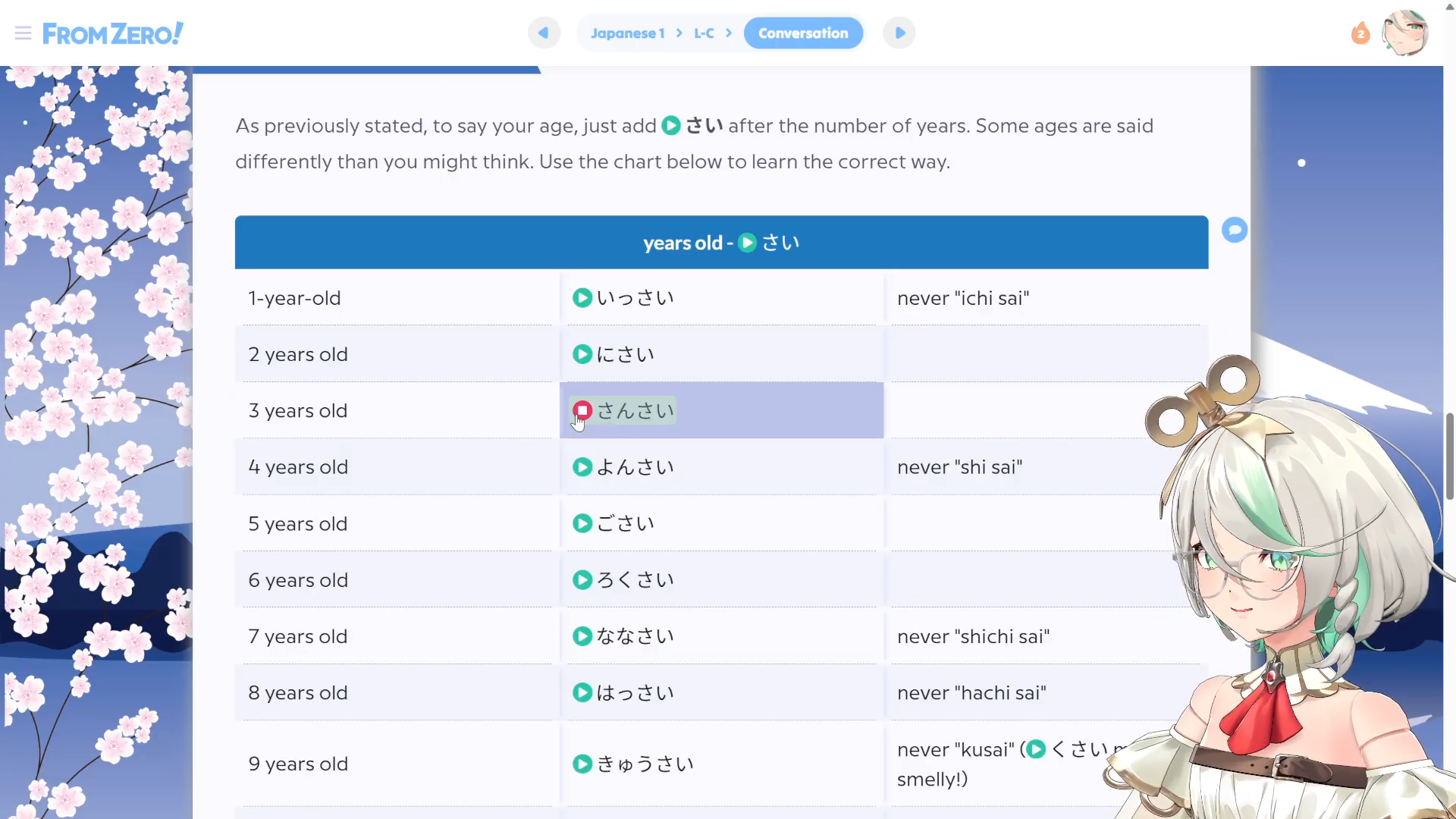1456x819 pixels.
Task: Open the hamburger menu icon
Action: pyautogui.click(x=23, y=33)
